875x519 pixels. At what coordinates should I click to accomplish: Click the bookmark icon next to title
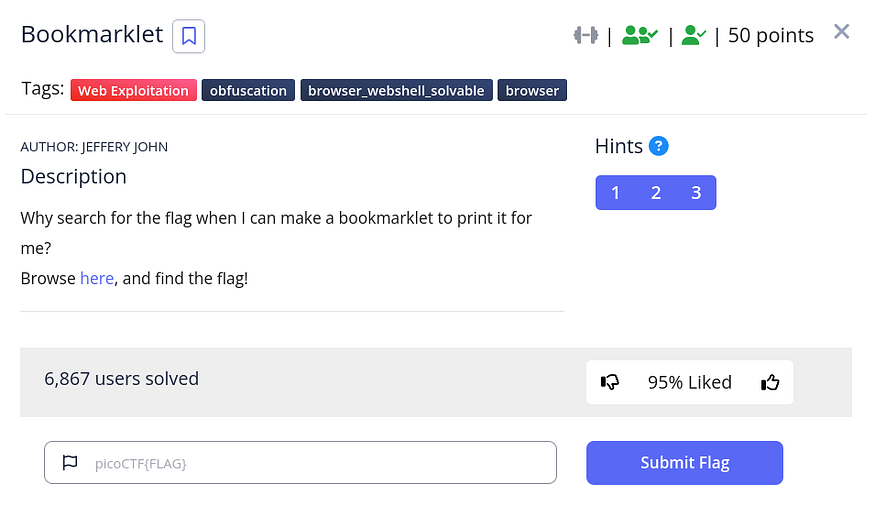(188, 36)
